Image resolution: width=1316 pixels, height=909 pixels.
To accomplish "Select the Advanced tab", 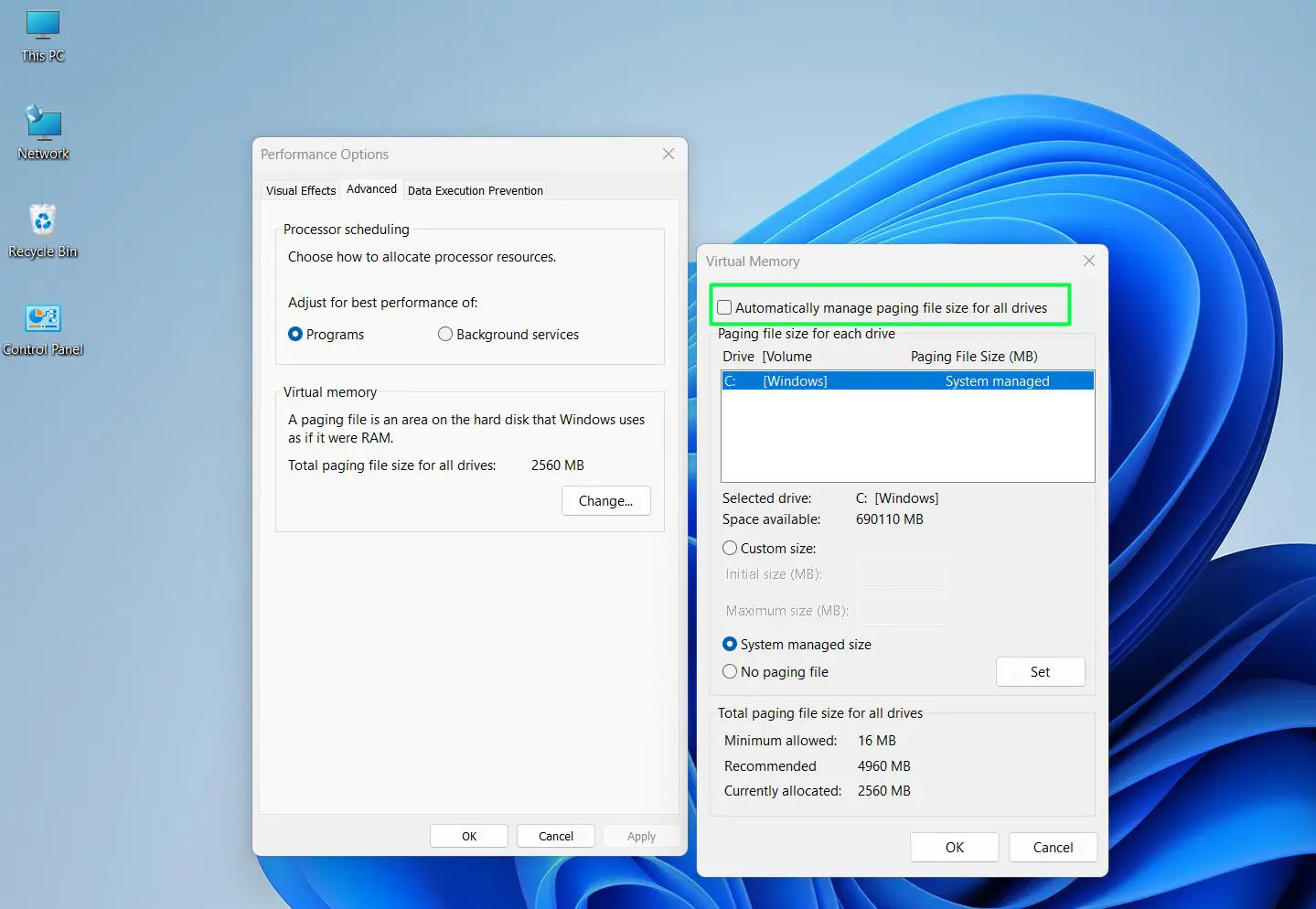I will (371, 188).
